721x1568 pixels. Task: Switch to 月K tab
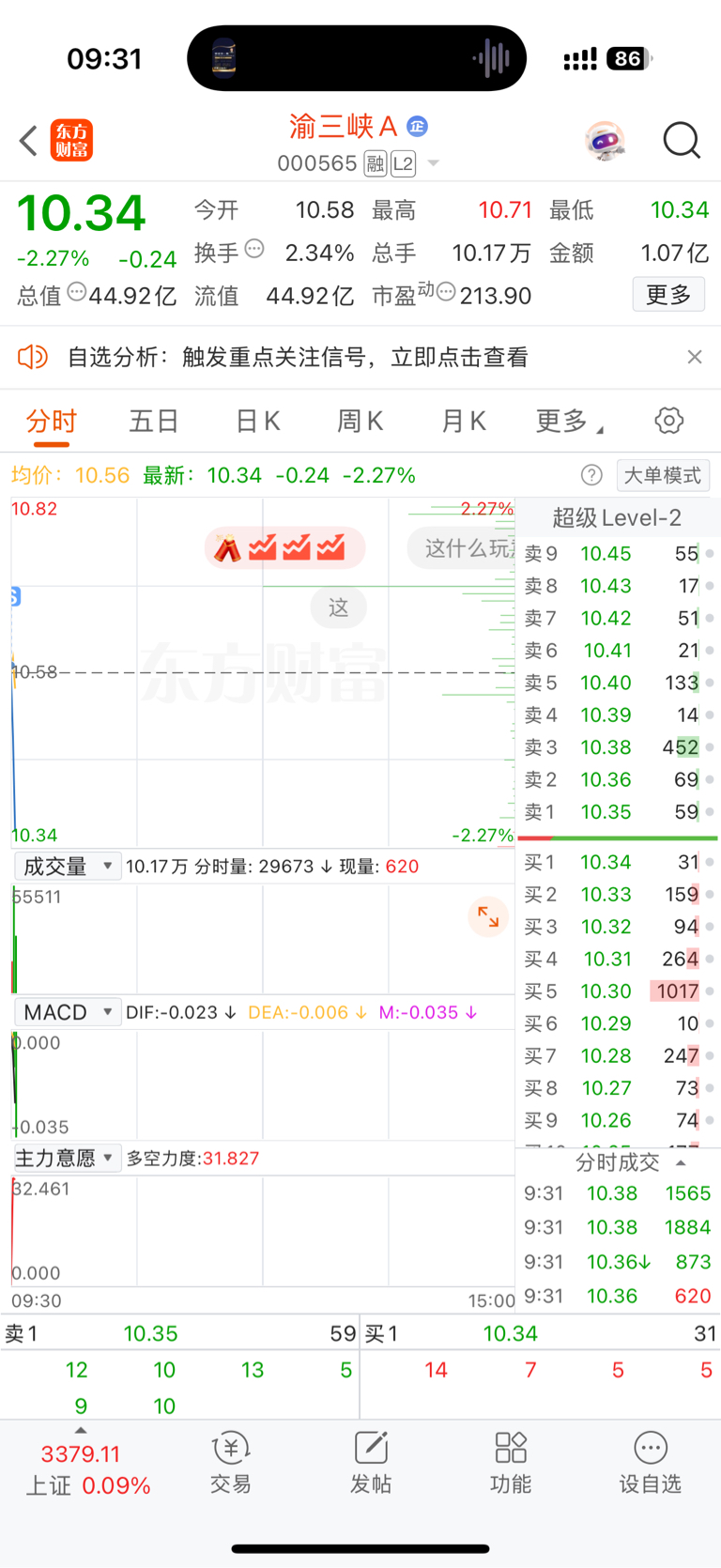(x=463, y=422)
